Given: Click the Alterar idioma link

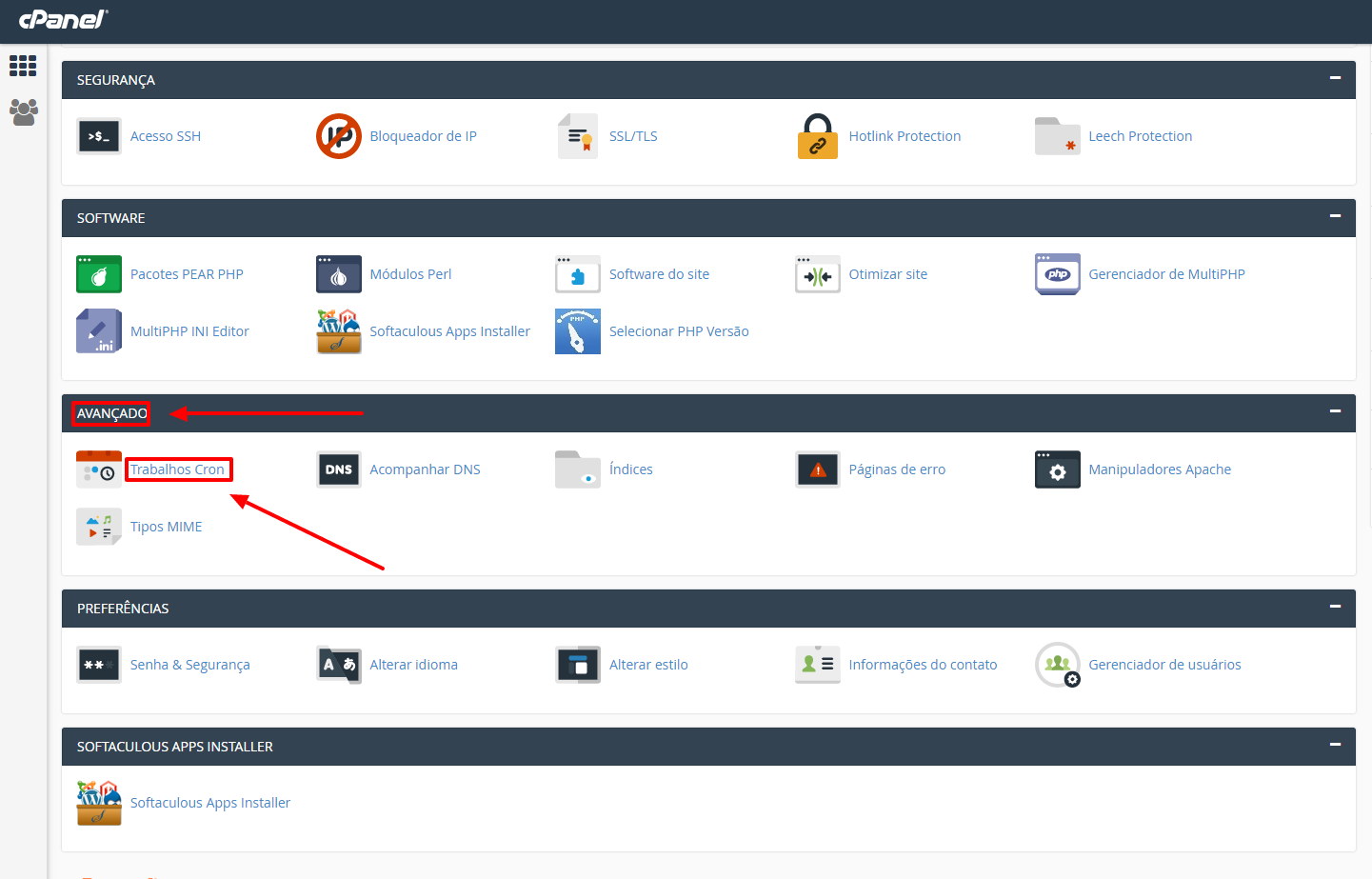Looking at the screenshot, I should pos(413,665).
